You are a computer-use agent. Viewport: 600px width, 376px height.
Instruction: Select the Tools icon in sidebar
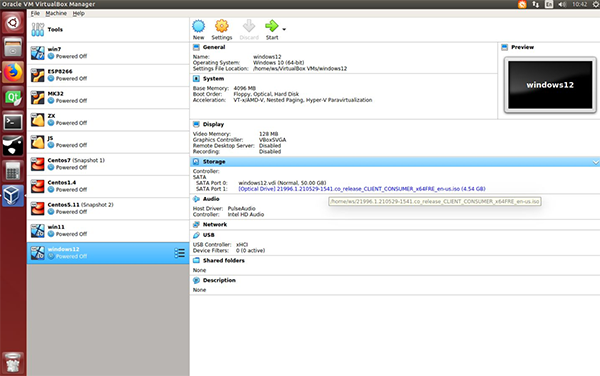[38, 29]
